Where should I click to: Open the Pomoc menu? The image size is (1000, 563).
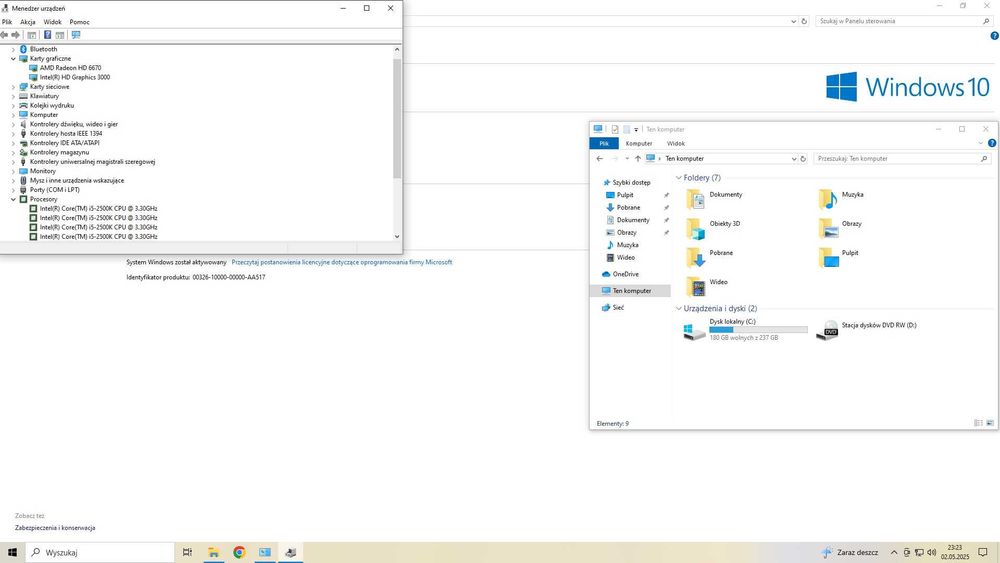click(x=80, y=22)
